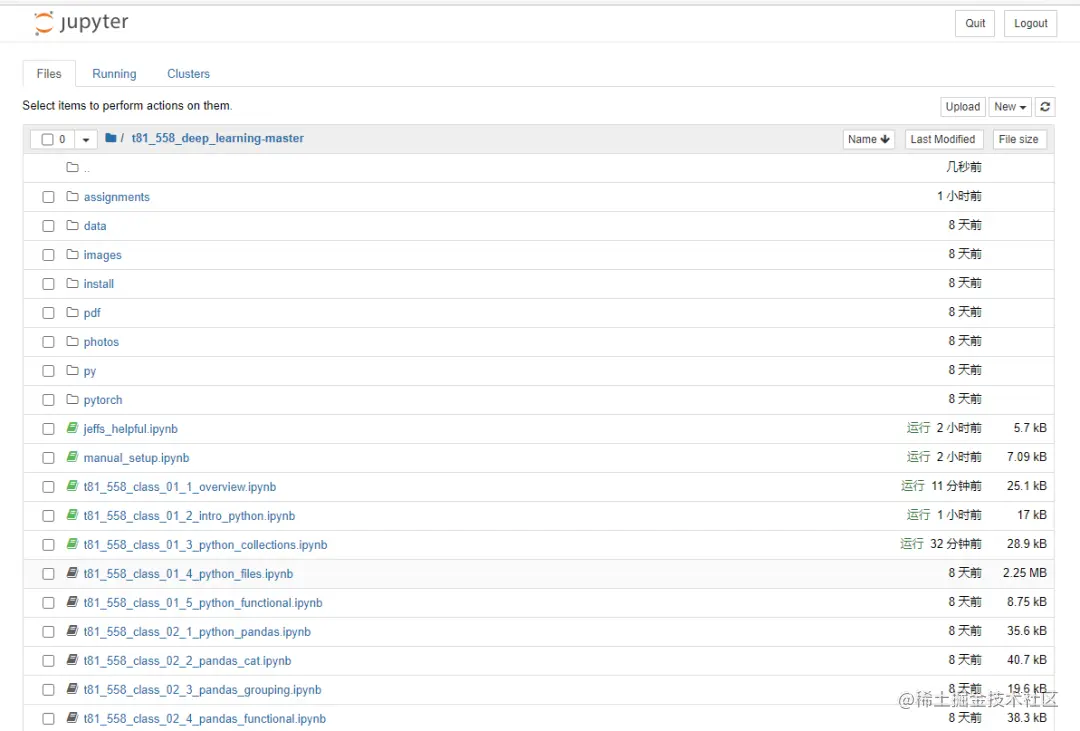Click running notebook icon for jeffs_helpful.ipynb
This screenshot has width=1080, height=731.
pos(72,428)
